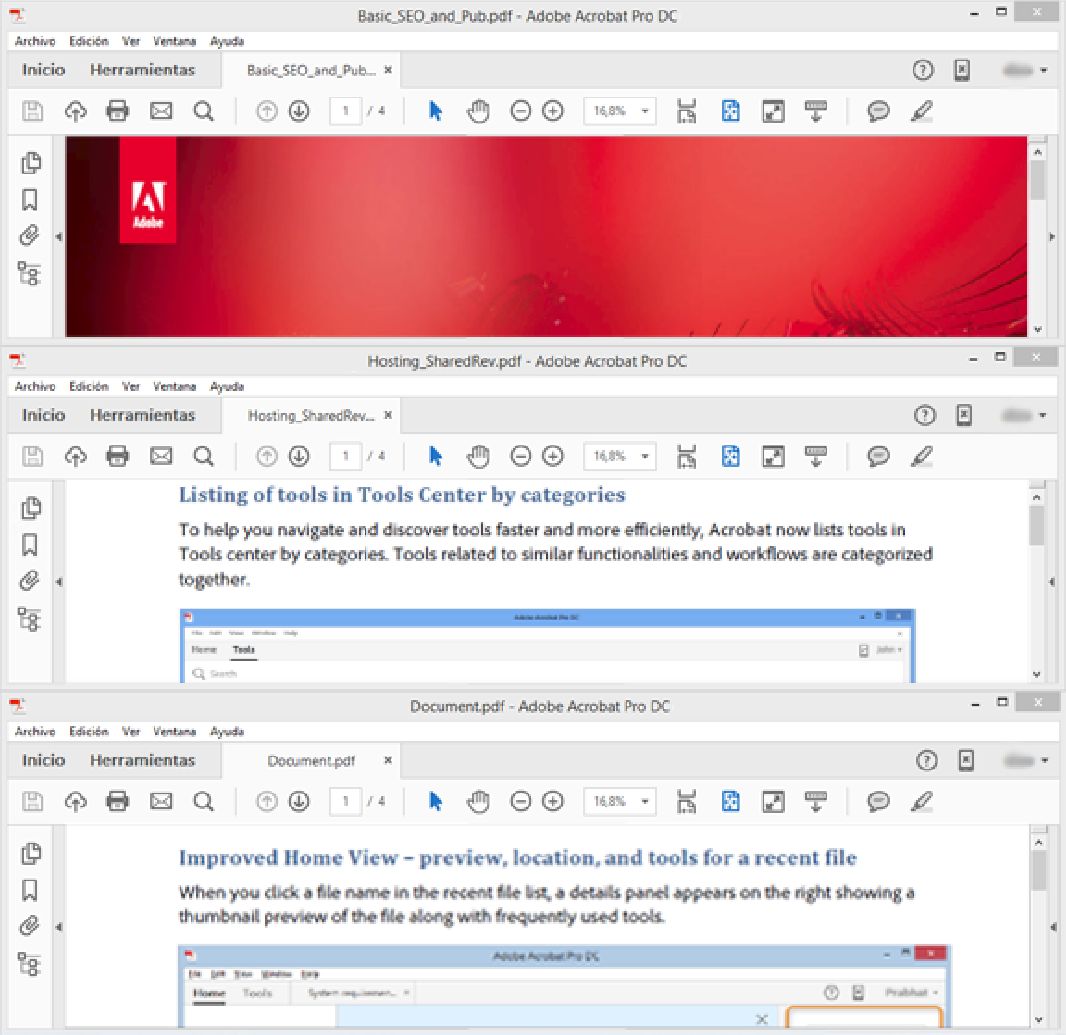Add a comment in Basic_SEO_and_Pub window

878,111
